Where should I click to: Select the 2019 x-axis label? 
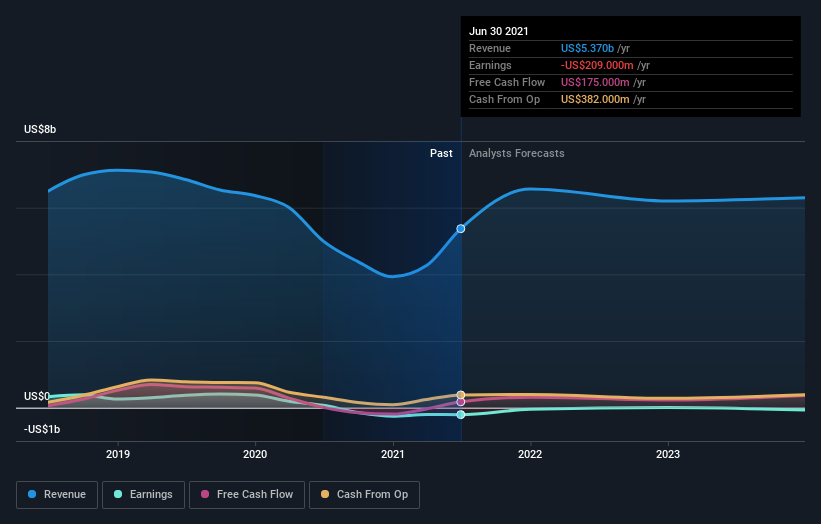click(118, 454)
